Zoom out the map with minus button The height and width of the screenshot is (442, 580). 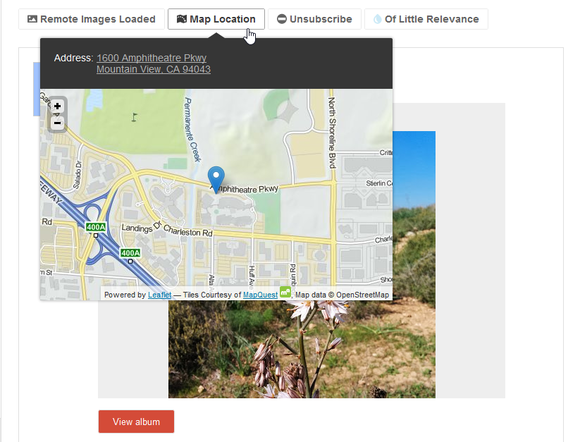click(57, 123)
